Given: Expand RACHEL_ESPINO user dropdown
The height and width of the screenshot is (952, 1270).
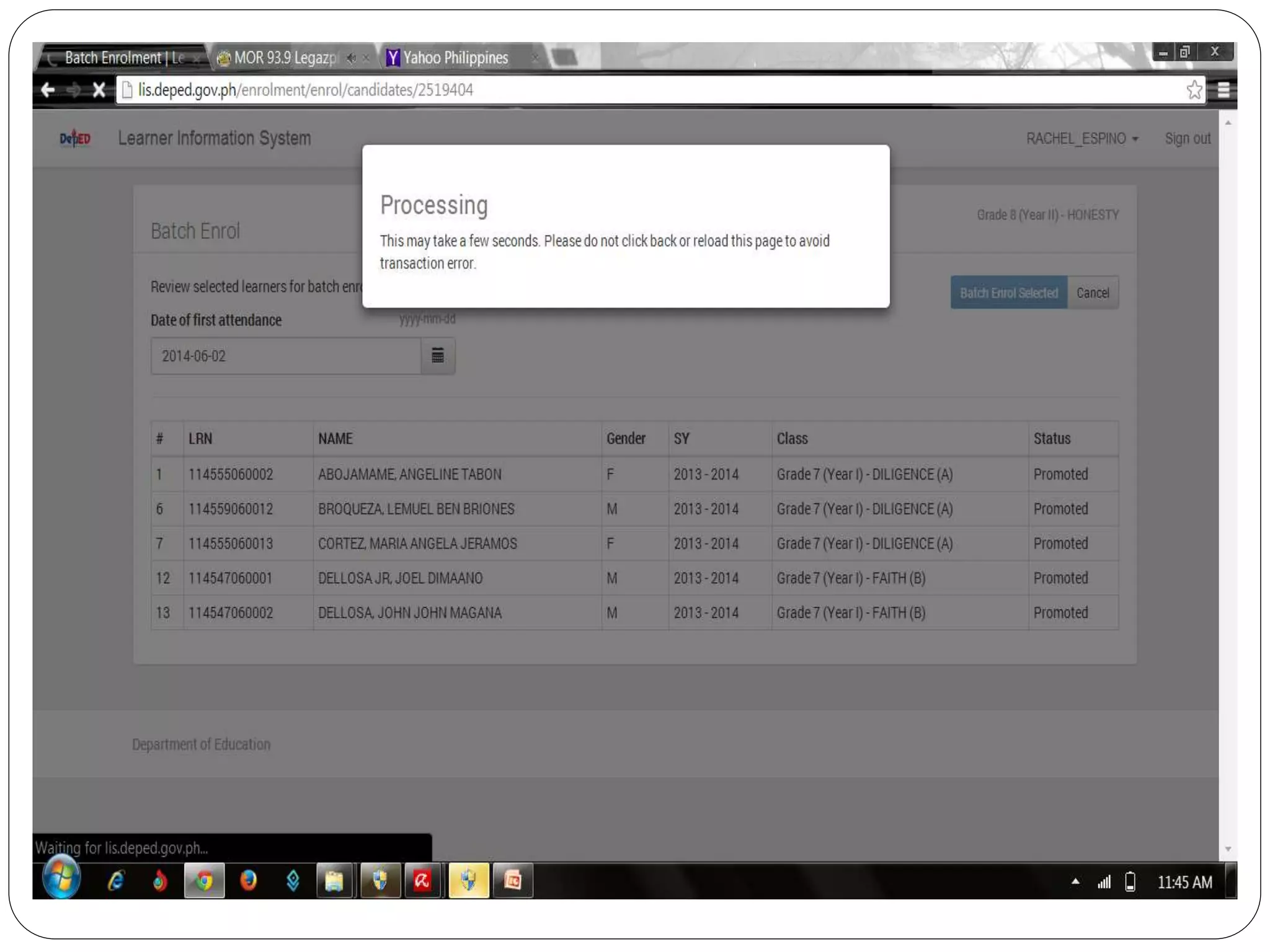Looking at the screenshot, I should point(1082,139).
